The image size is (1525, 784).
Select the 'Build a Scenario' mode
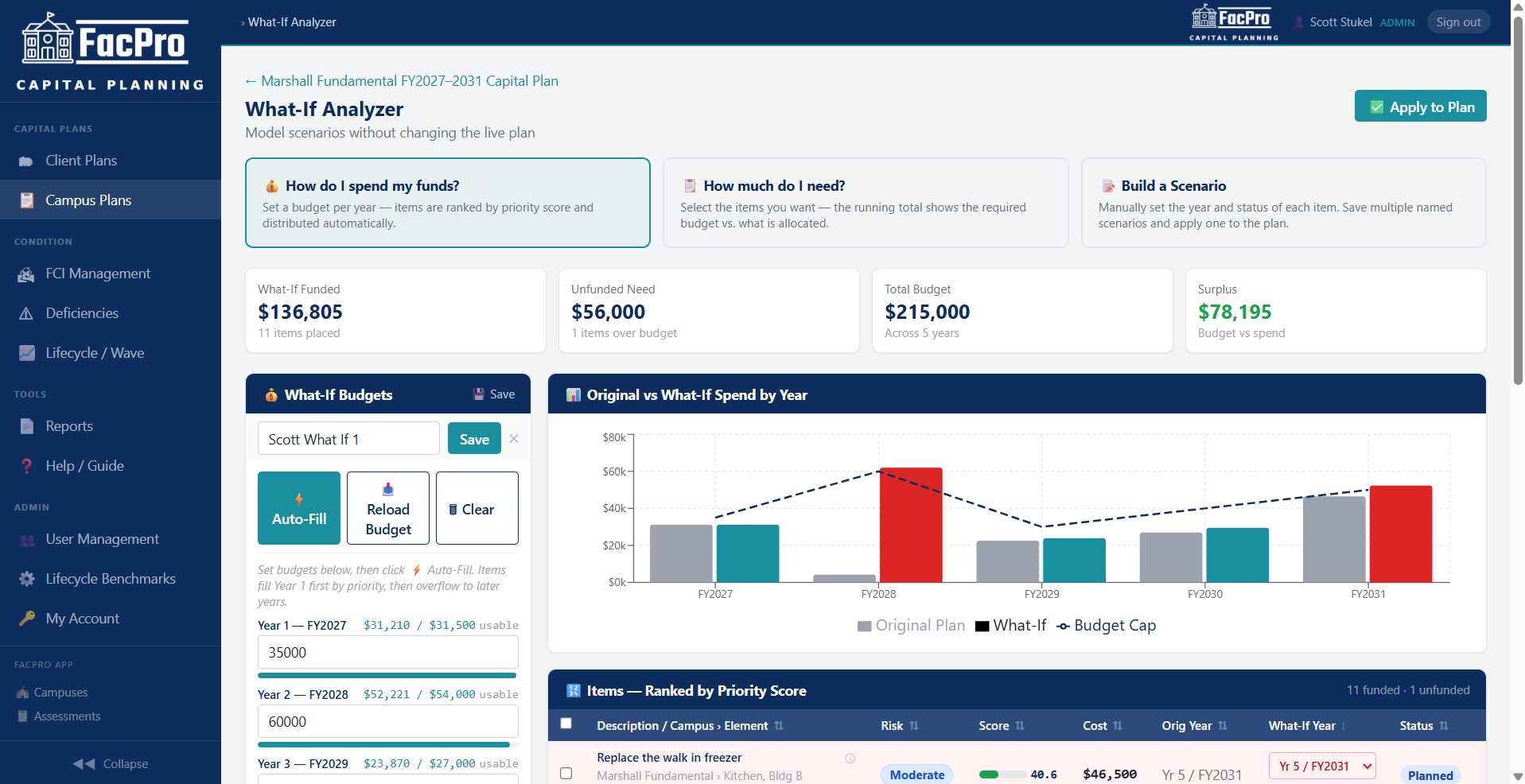[1283, 203]
